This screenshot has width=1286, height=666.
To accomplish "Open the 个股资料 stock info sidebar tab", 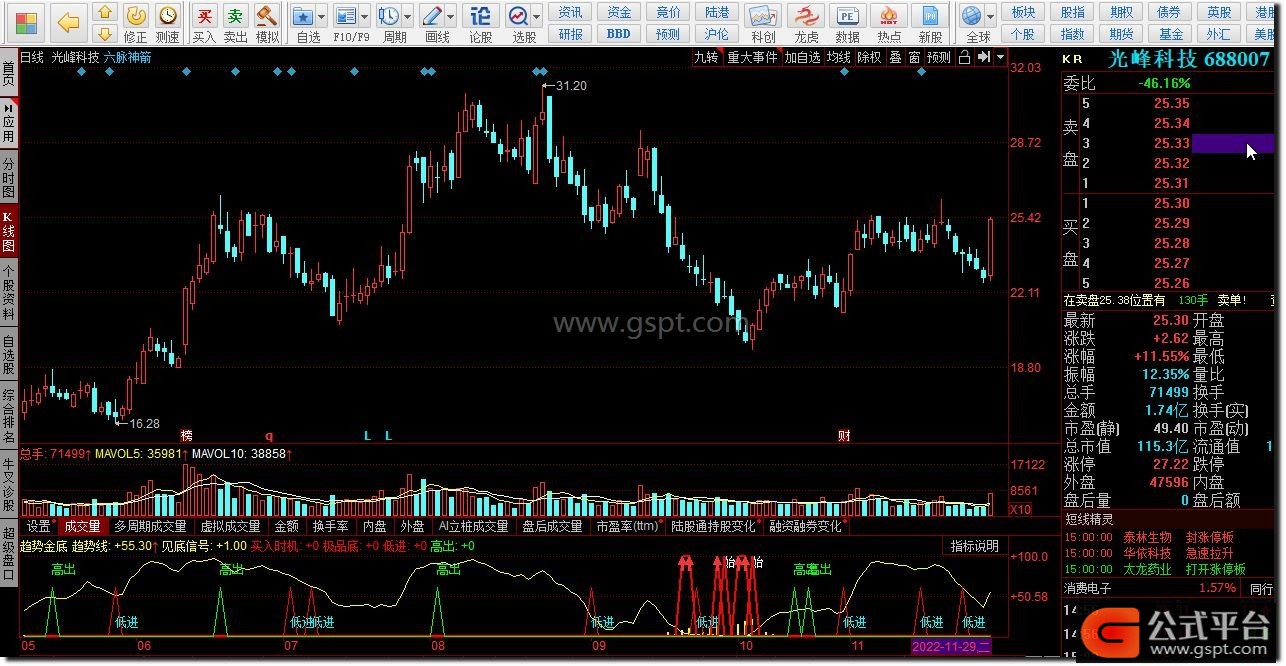I will pyautogui.click(x=9, y=291).
